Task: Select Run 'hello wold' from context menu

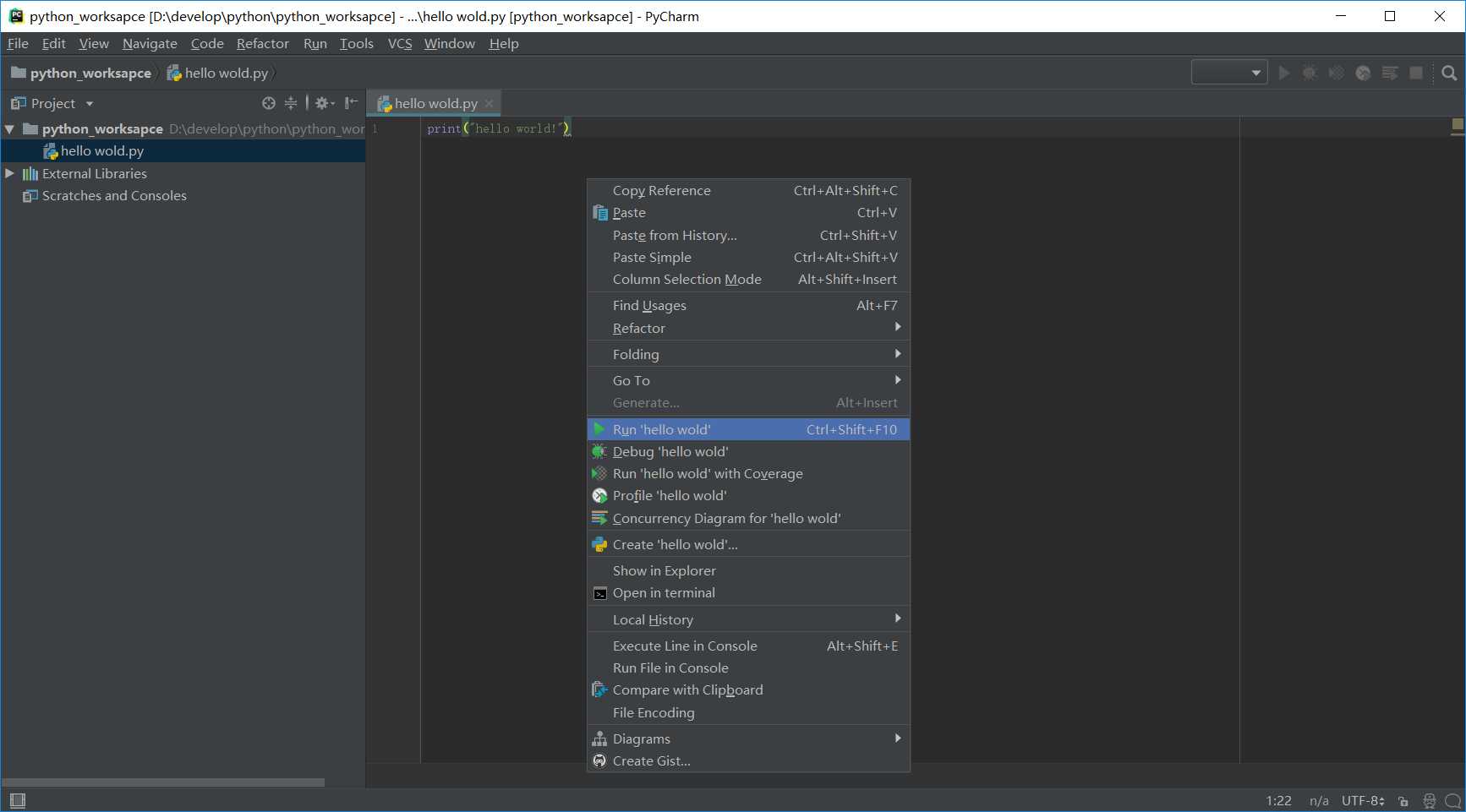Action: click(x=748, y=429)
